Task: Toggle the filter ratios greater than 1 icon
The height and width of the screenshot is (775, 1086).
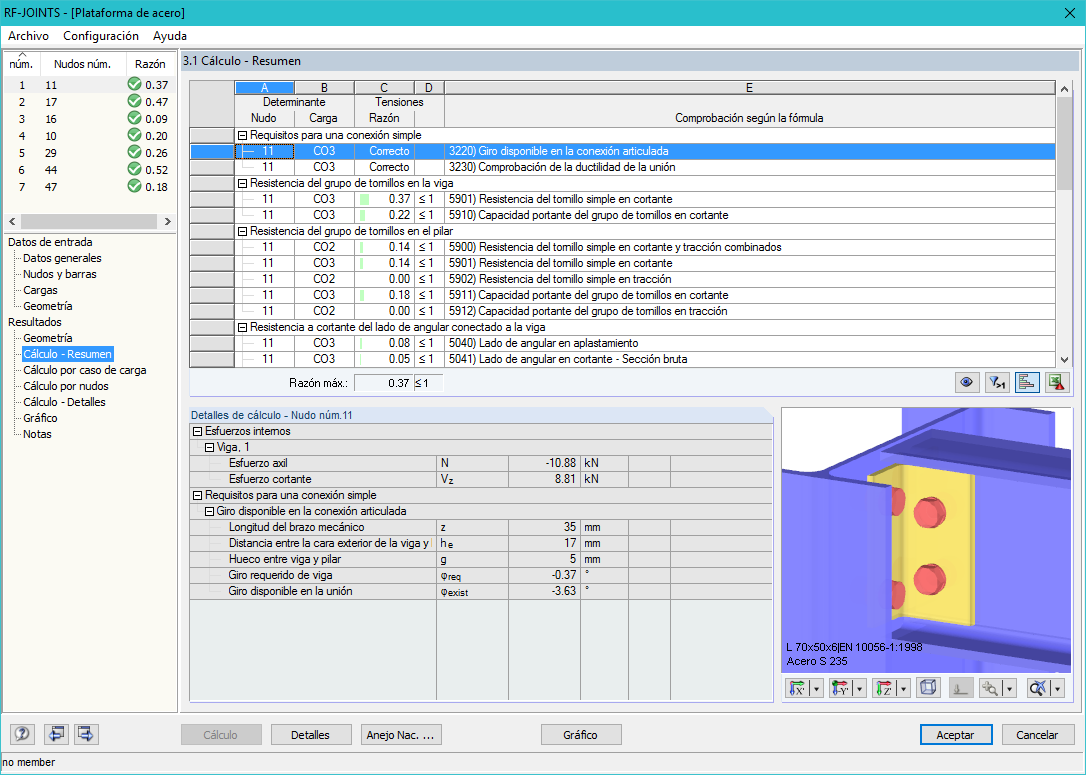Action: click(x=997, y=382)
